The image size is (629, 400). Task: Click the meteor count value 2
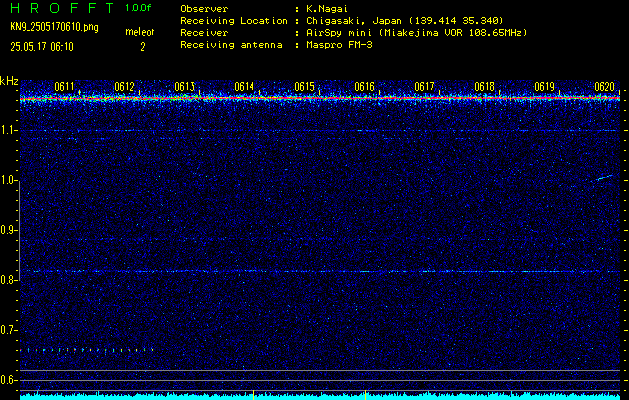pos(142,47)
